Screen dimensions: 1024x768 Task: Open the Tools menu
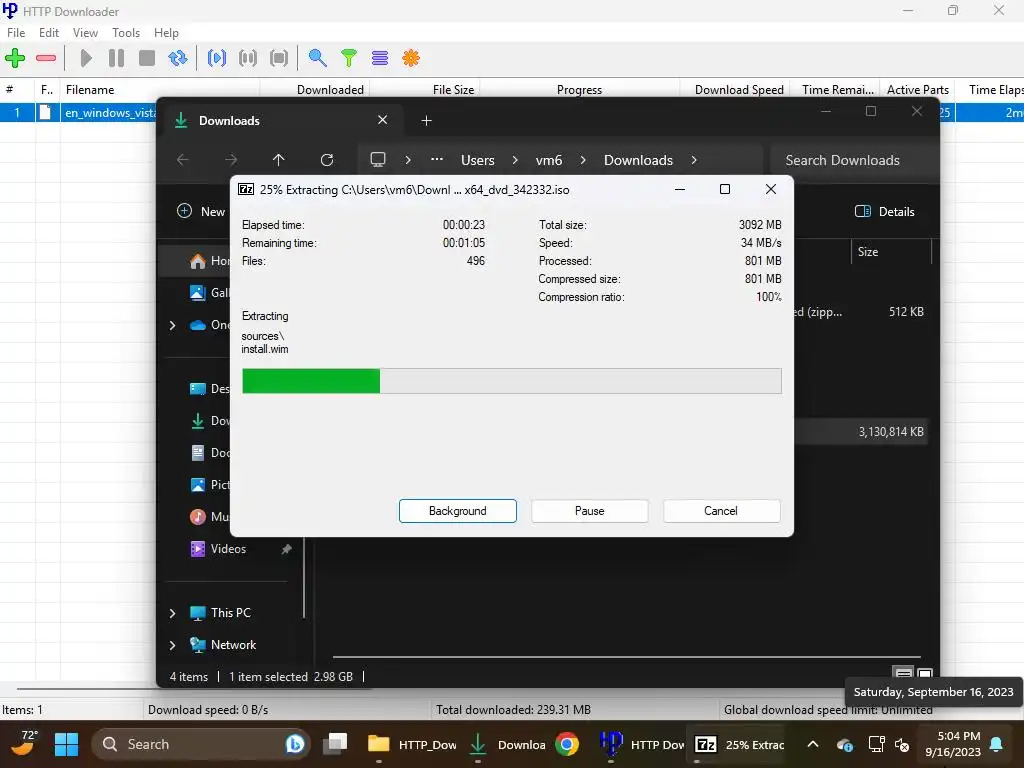[125, 33]
